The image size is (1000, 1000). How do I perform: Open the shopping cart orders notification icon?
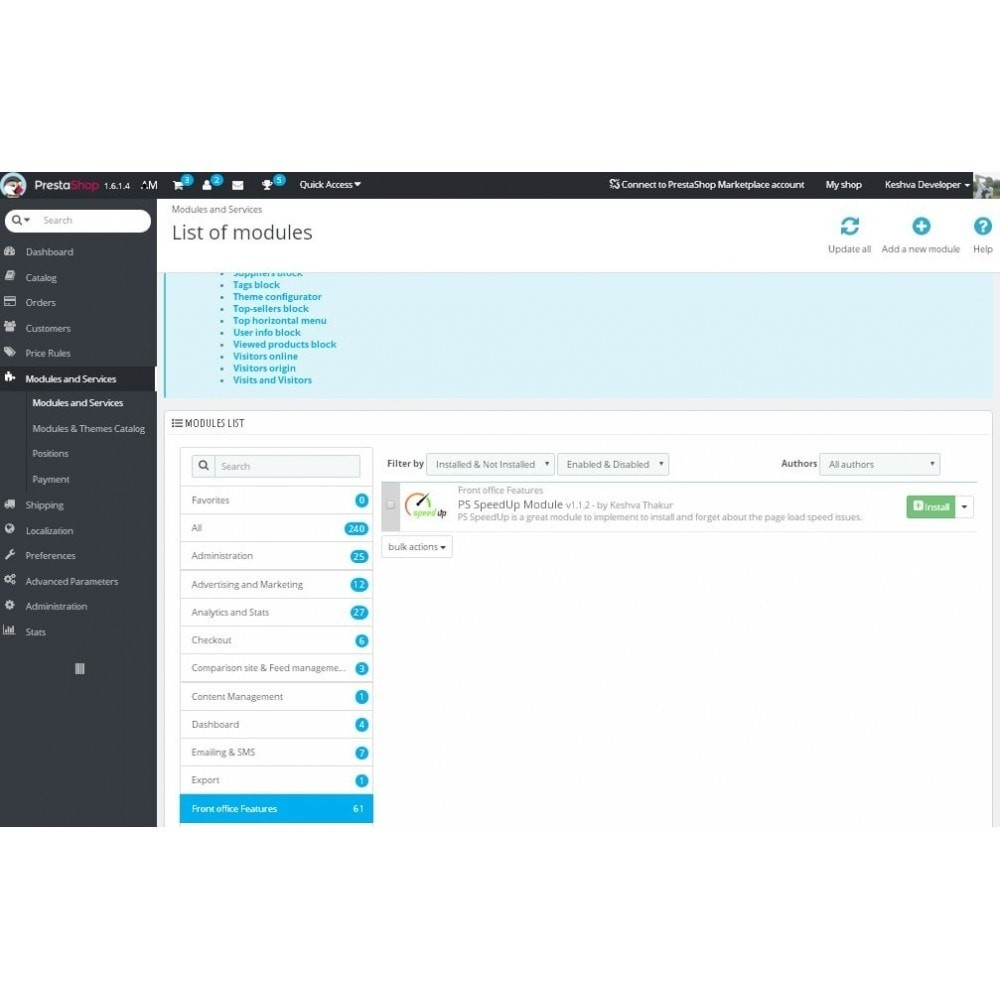point(179,185)
